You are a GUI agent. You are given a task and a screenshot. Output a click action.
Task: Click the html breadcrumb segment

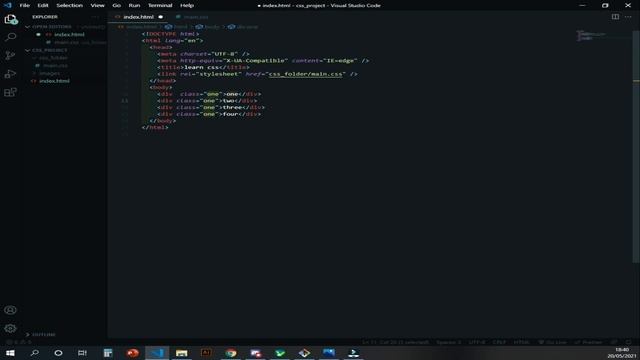(x=177, y=27)
